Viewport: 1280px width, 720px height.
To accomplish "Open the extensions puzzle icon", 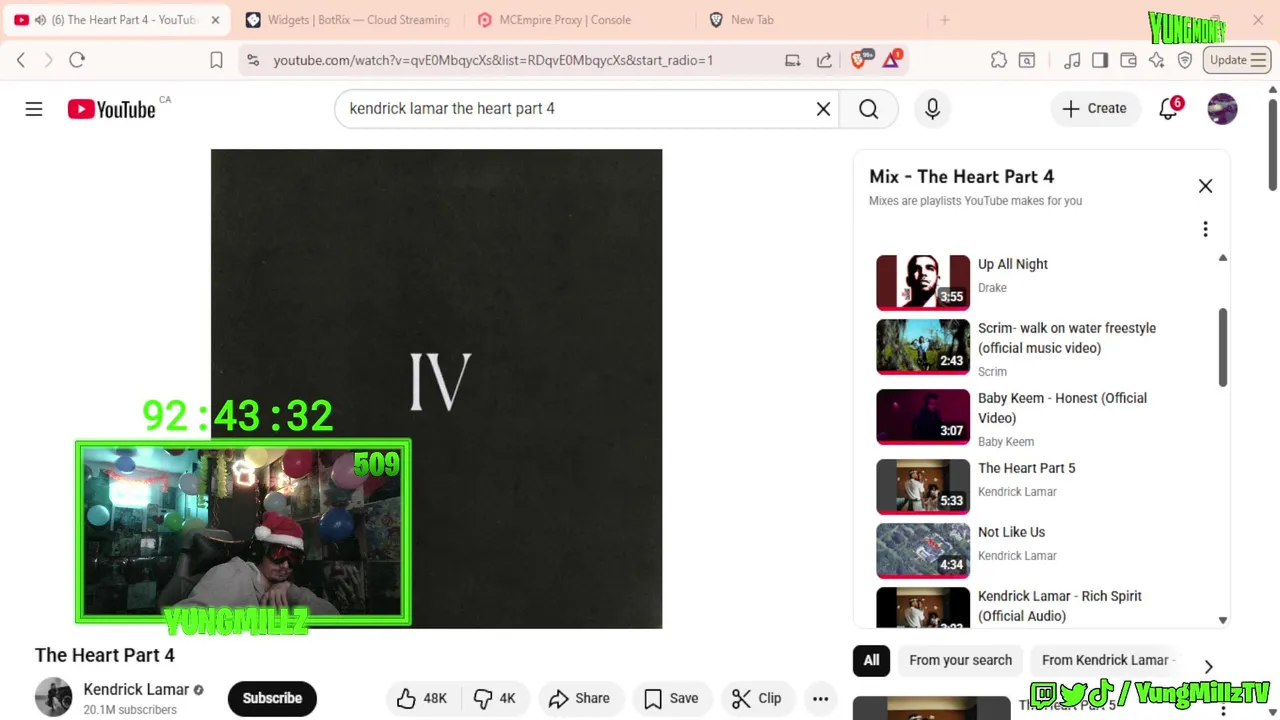I will tap(998, 60).
